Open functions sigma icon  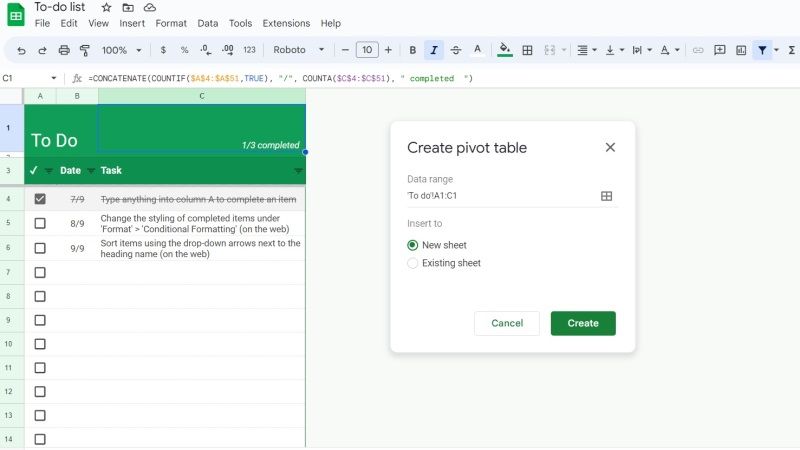pos(792,50)
